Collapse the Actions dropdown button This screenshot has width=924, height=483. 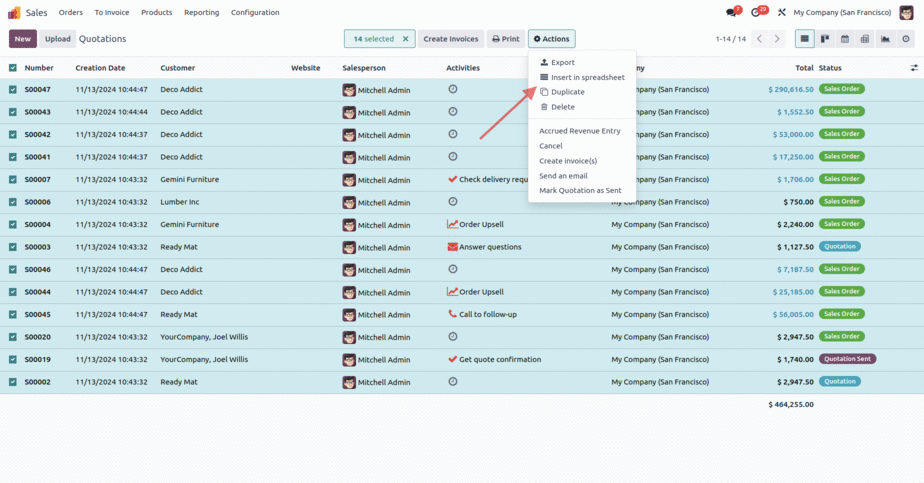click(x=551, y=39)
